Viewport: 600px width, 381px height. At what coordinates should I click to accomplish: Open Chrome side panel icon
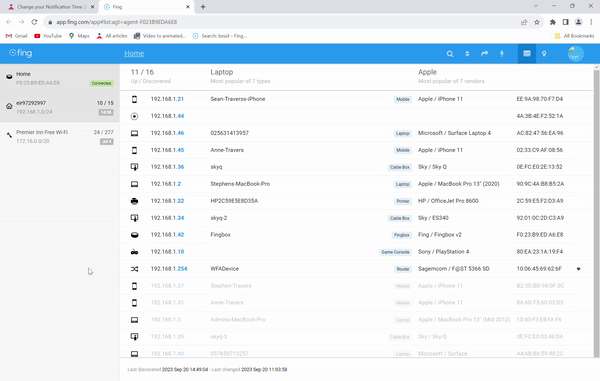(x=566, y=22)
